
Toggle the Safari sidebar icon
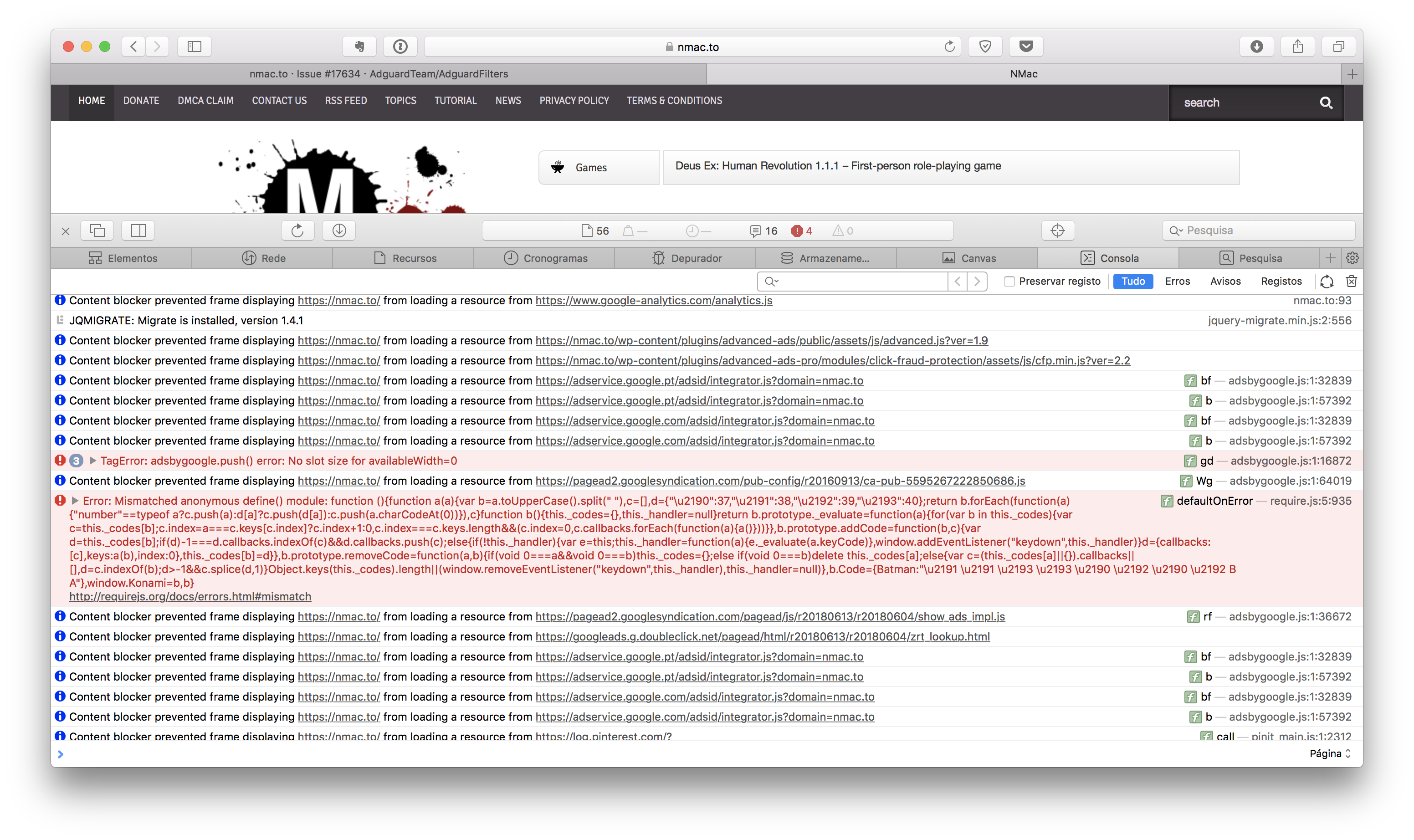coord(194,46)
